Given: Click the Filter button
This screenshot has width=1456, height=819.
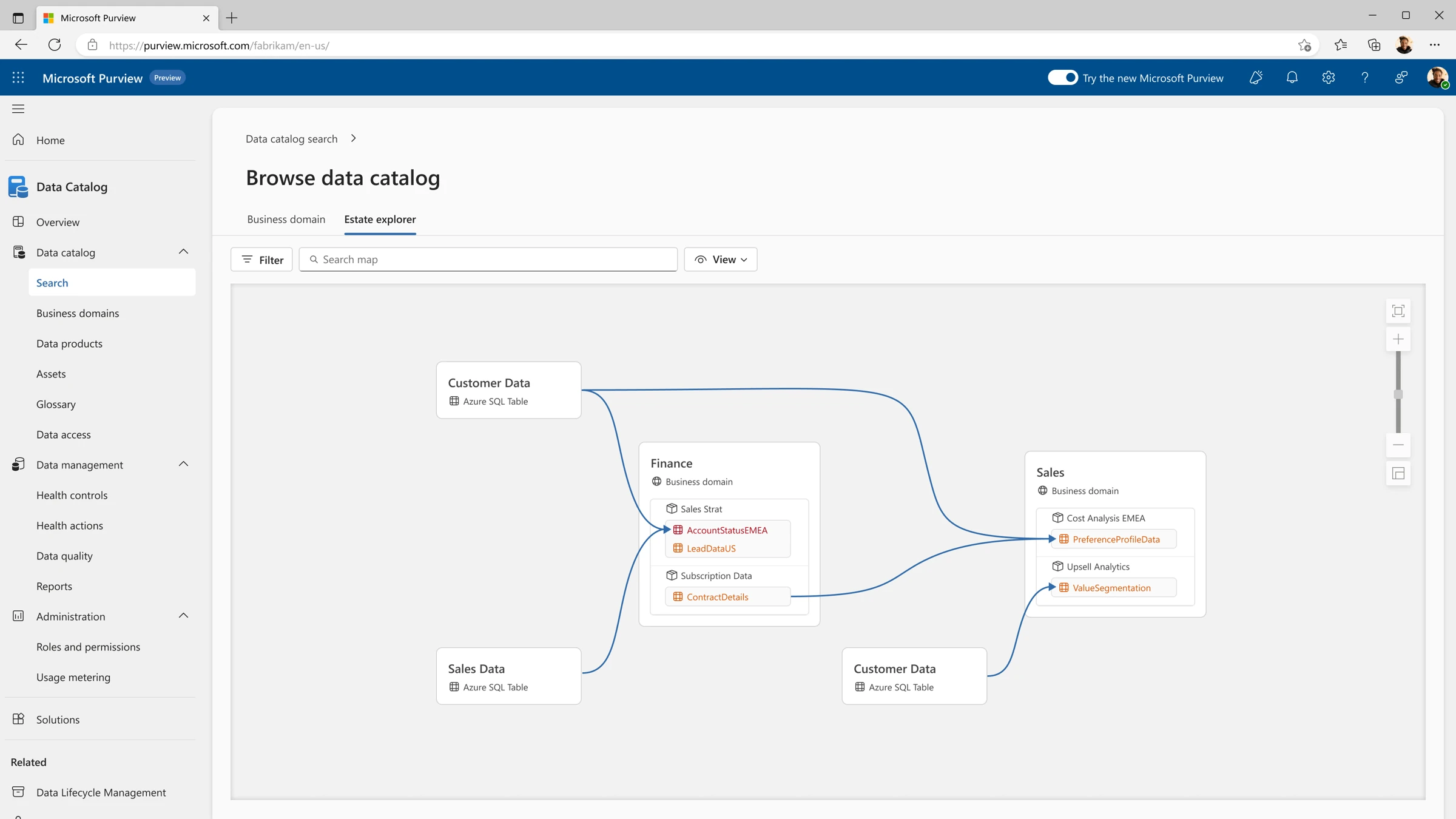Looking at the screenshot, I should 261,260.
